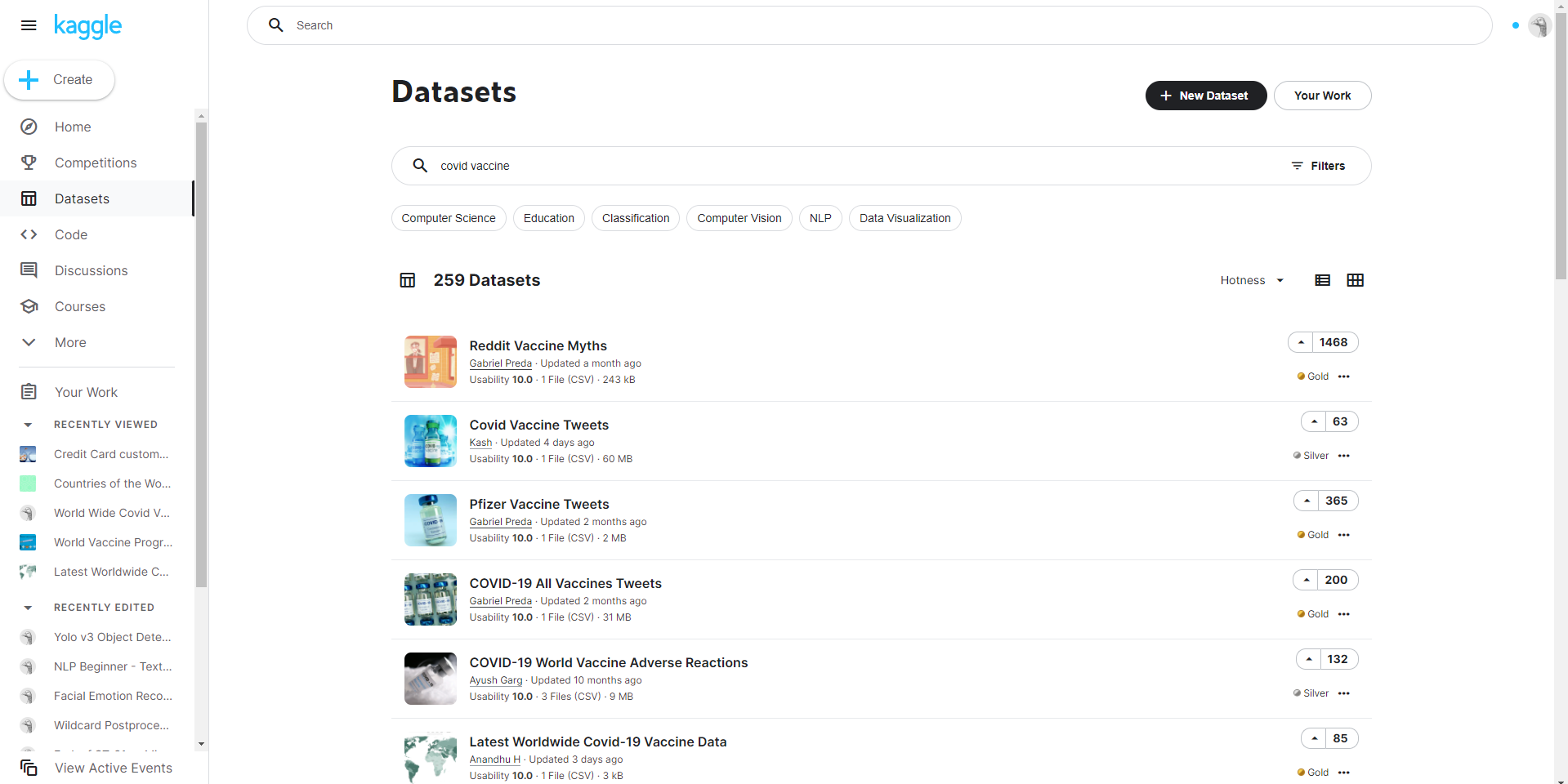Open Code section in sidebar
This screenshot has height=784, width=1568.
pyautogui.click(x=96, y=234)
